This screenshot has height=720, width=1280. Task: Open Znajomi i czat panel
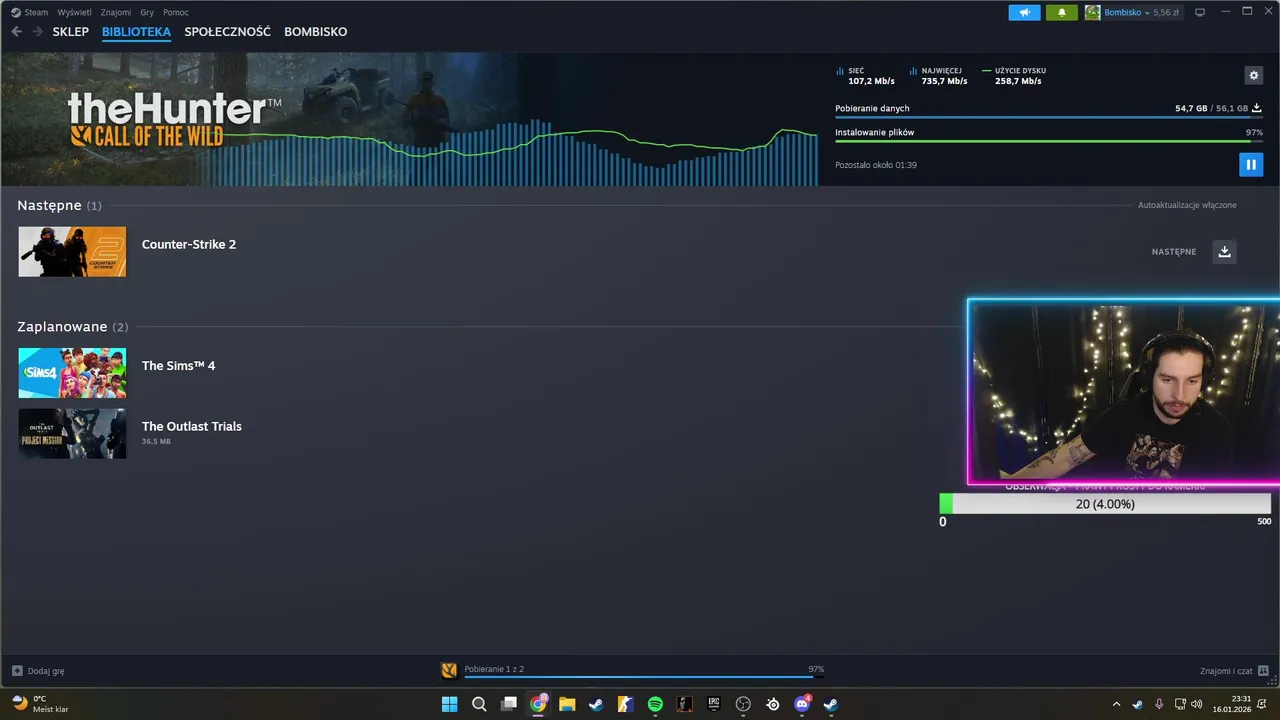pyautogui.click(x=1235, y=671)
